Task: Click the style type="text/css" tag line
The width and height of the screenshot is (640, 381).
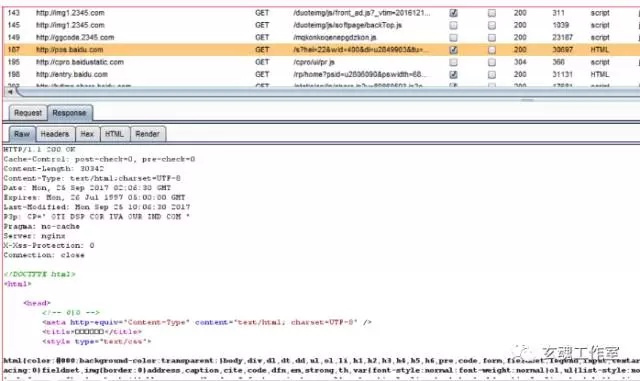Action: (96, 341)
